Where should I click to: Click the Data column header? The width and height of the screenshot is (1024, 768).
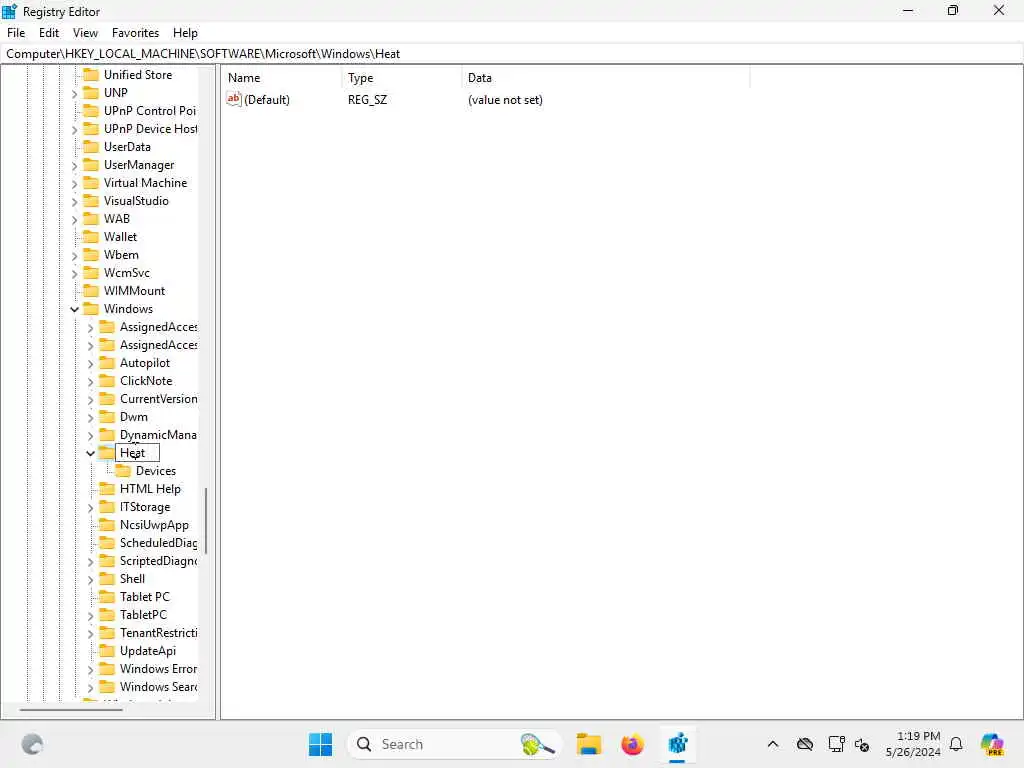coord(605,78)
